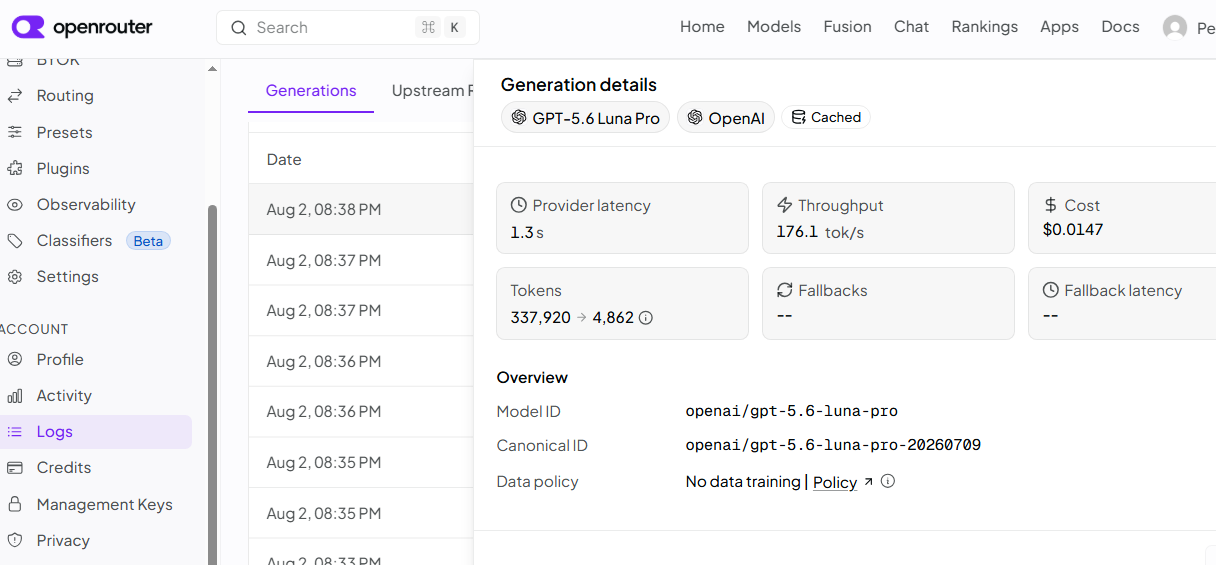Image resolution: width=1216 pixels, height=565 pixels.
Task: Go to Presets in sidebar
Action: 64,132
